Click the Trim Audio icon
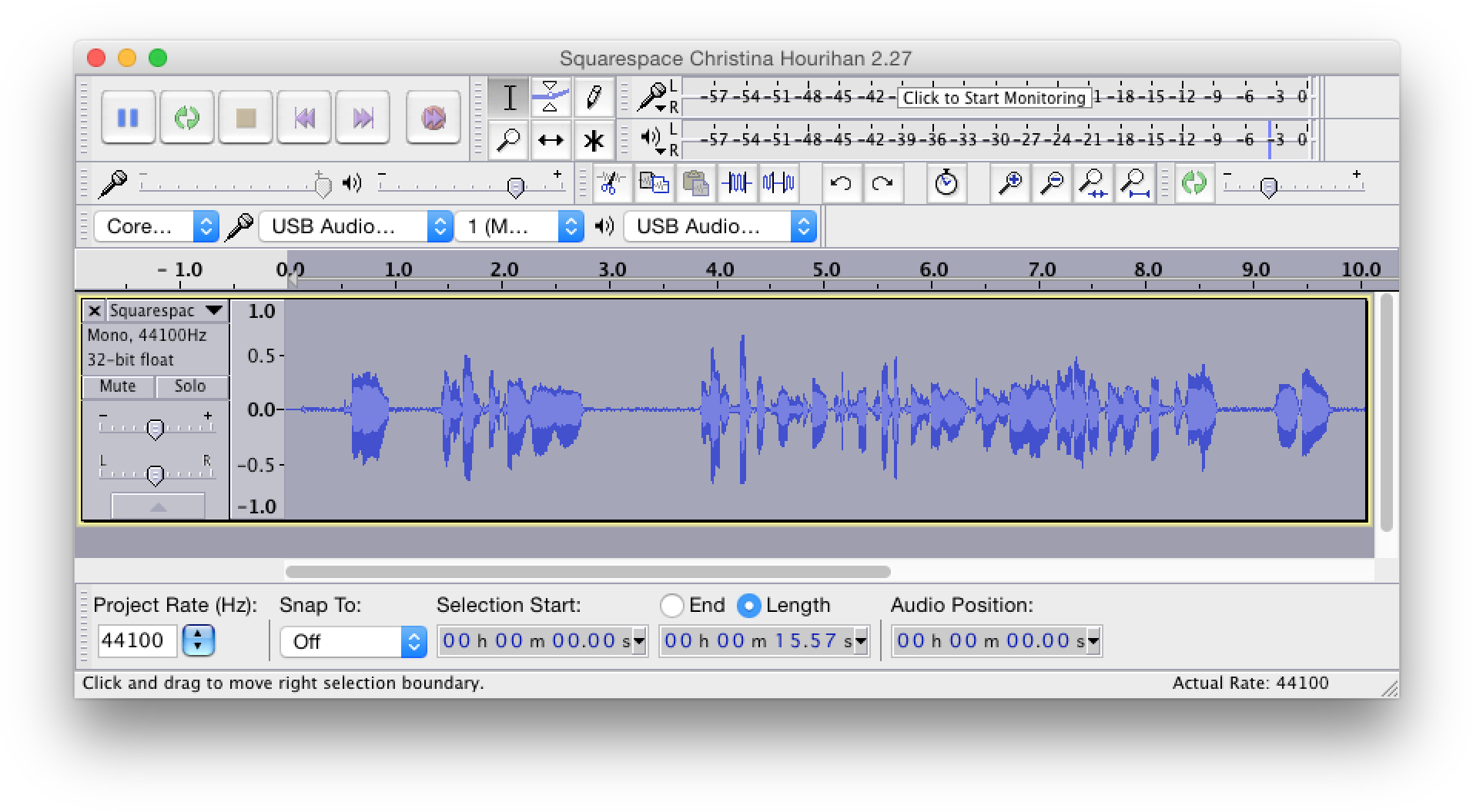1473x812 pixels. pyautogui.click(x=737, y=183)
